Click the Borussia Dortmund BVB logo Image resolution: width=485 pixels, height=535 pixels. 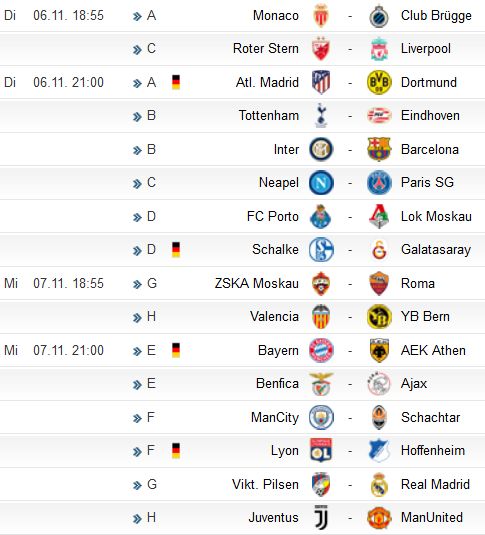(379, 82)
